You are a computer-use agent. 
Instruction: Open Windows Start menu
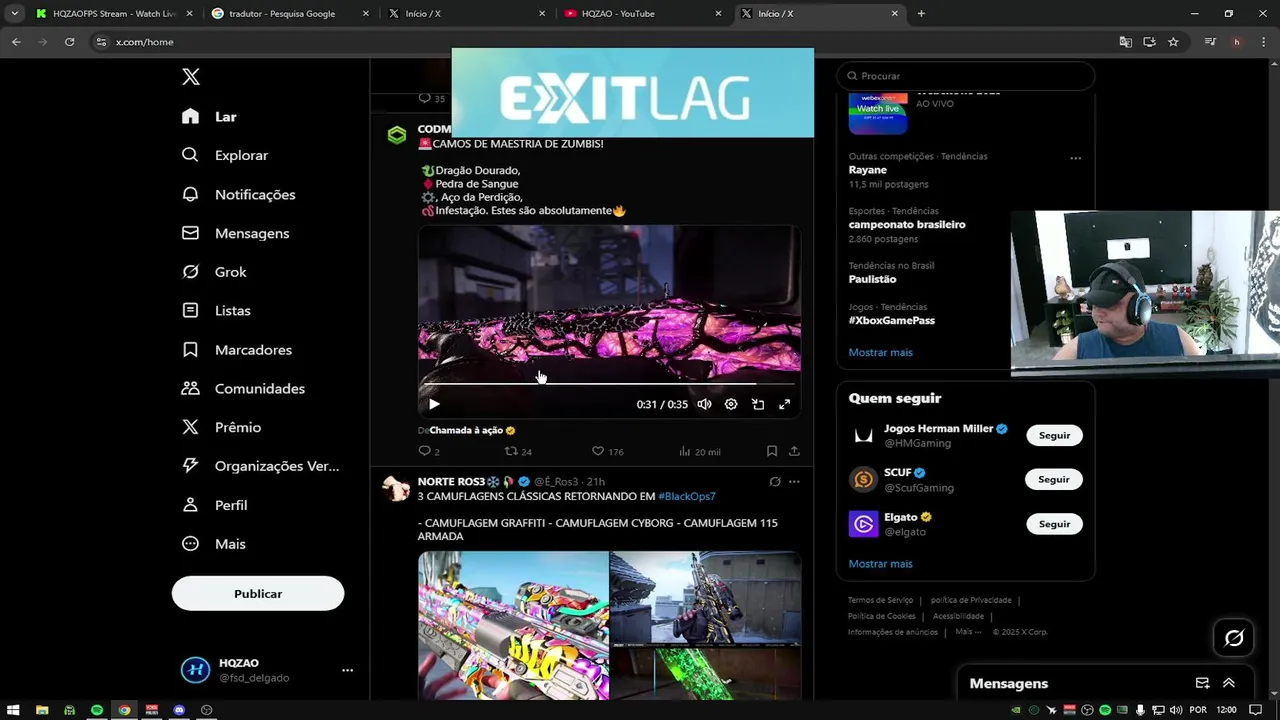[x=13, y=710]
